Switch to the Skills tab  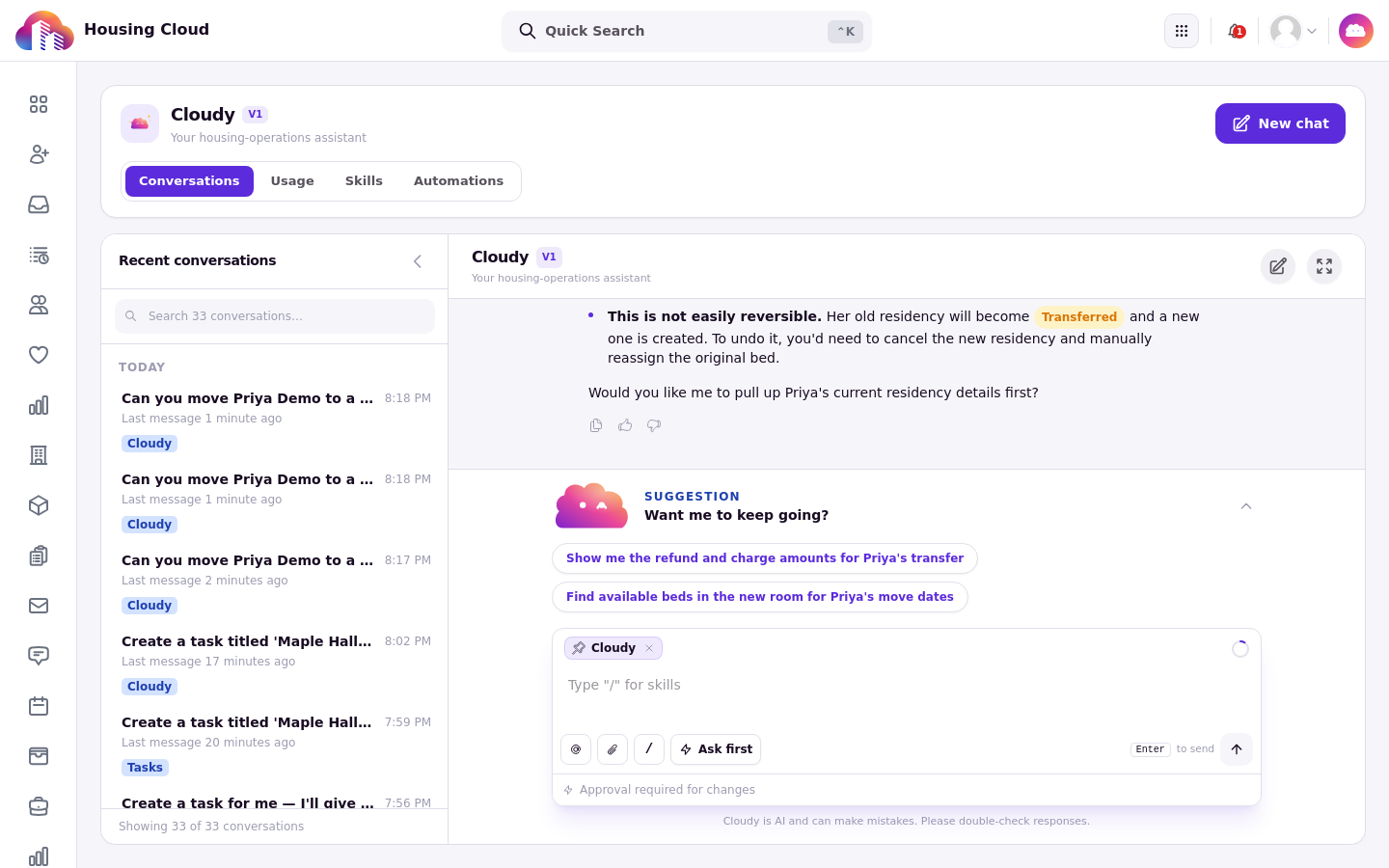pos(364,181)
